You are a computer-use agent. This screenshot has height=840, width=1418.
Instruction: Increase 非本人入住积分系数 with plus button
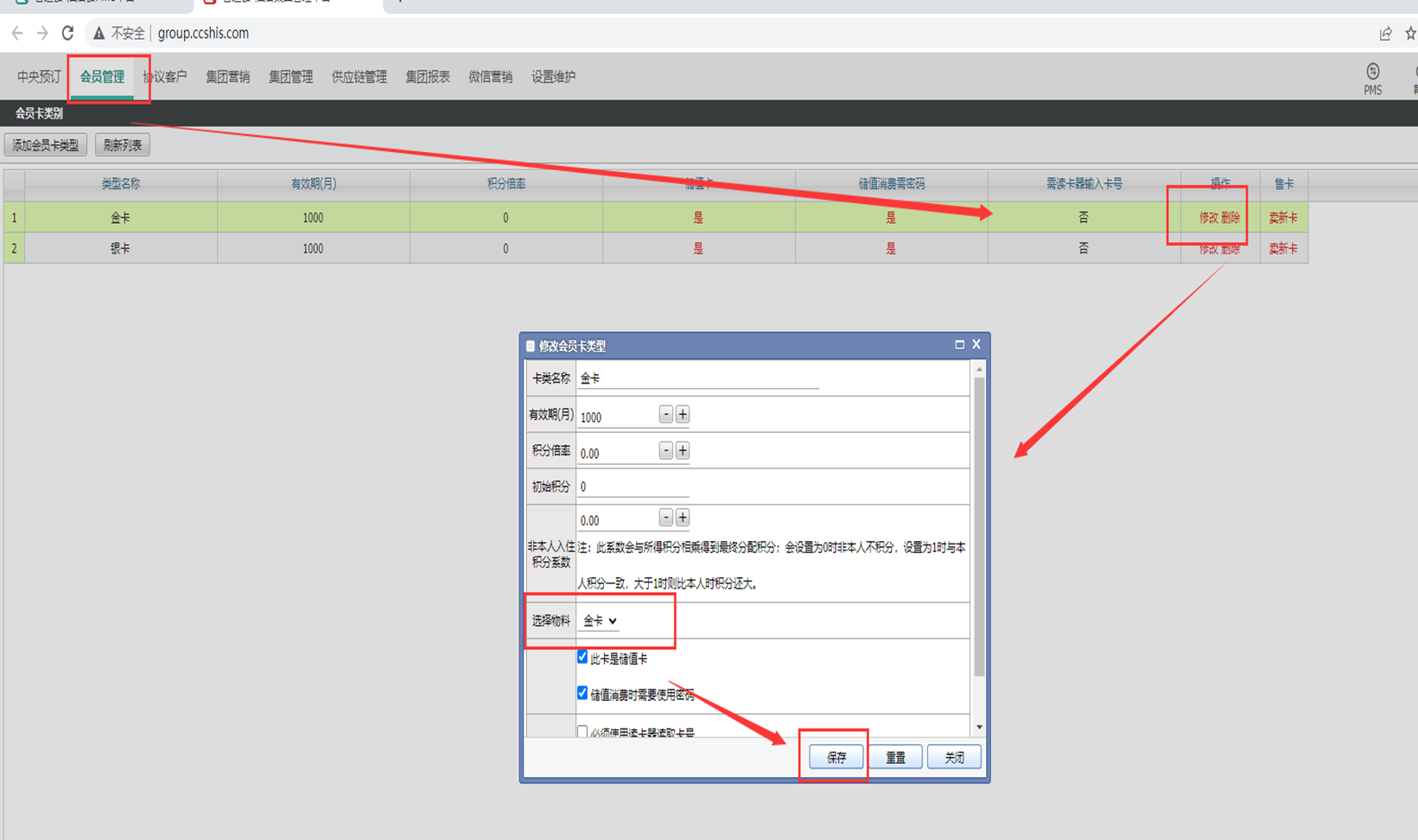point(682,518)
